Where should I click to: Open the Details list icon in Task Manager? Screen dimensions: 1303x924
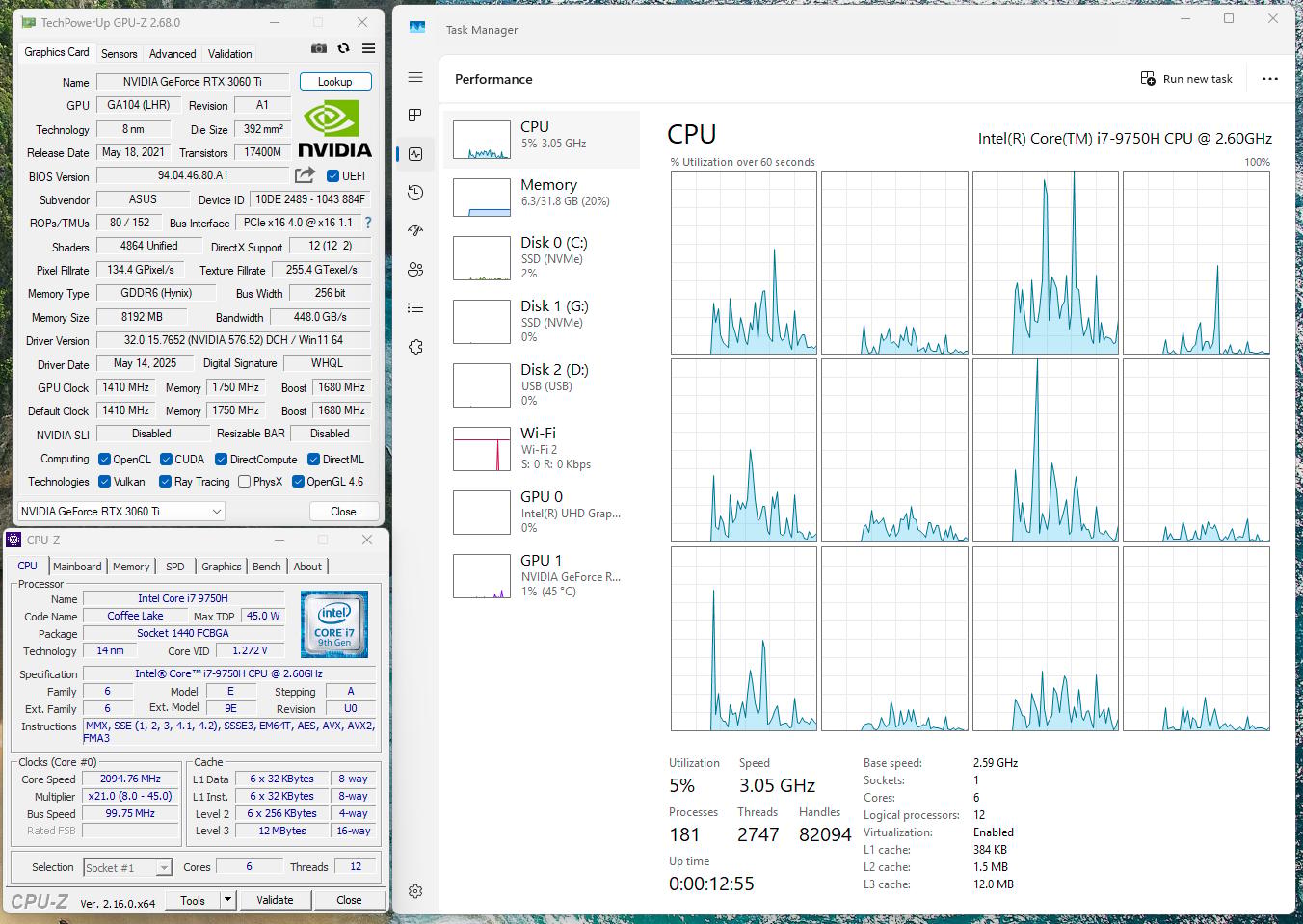(x=415, y=308)
